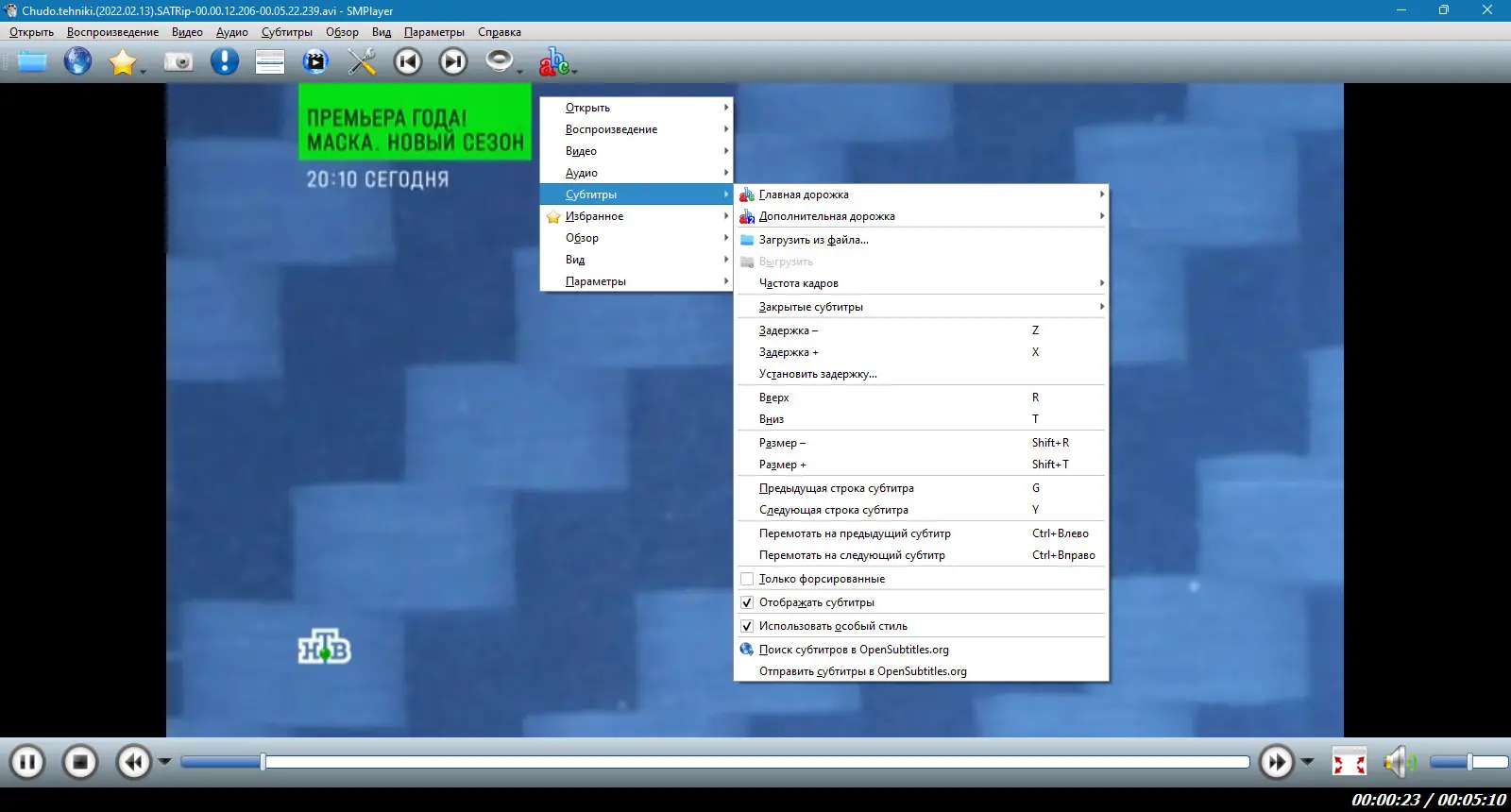This screenshot has height=812, width=1511.
Task: Open the Справка menu in the menu bar
Action: tap(500, 32)
